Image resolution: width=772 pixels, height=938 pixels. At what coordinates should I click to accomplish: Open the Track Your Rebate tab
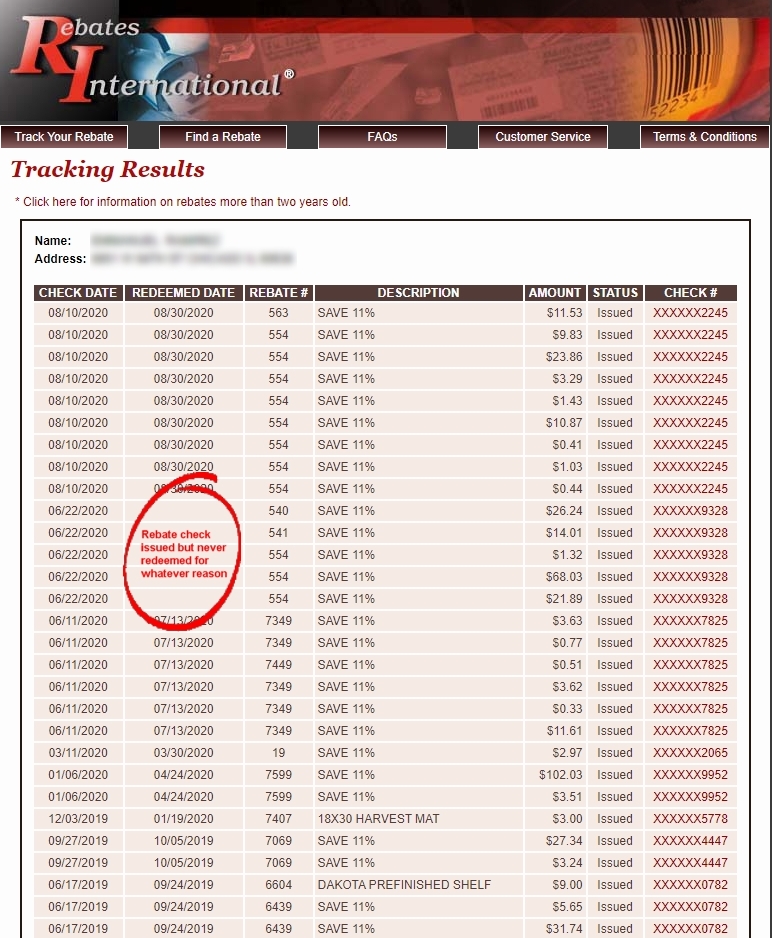click(64, 137)
